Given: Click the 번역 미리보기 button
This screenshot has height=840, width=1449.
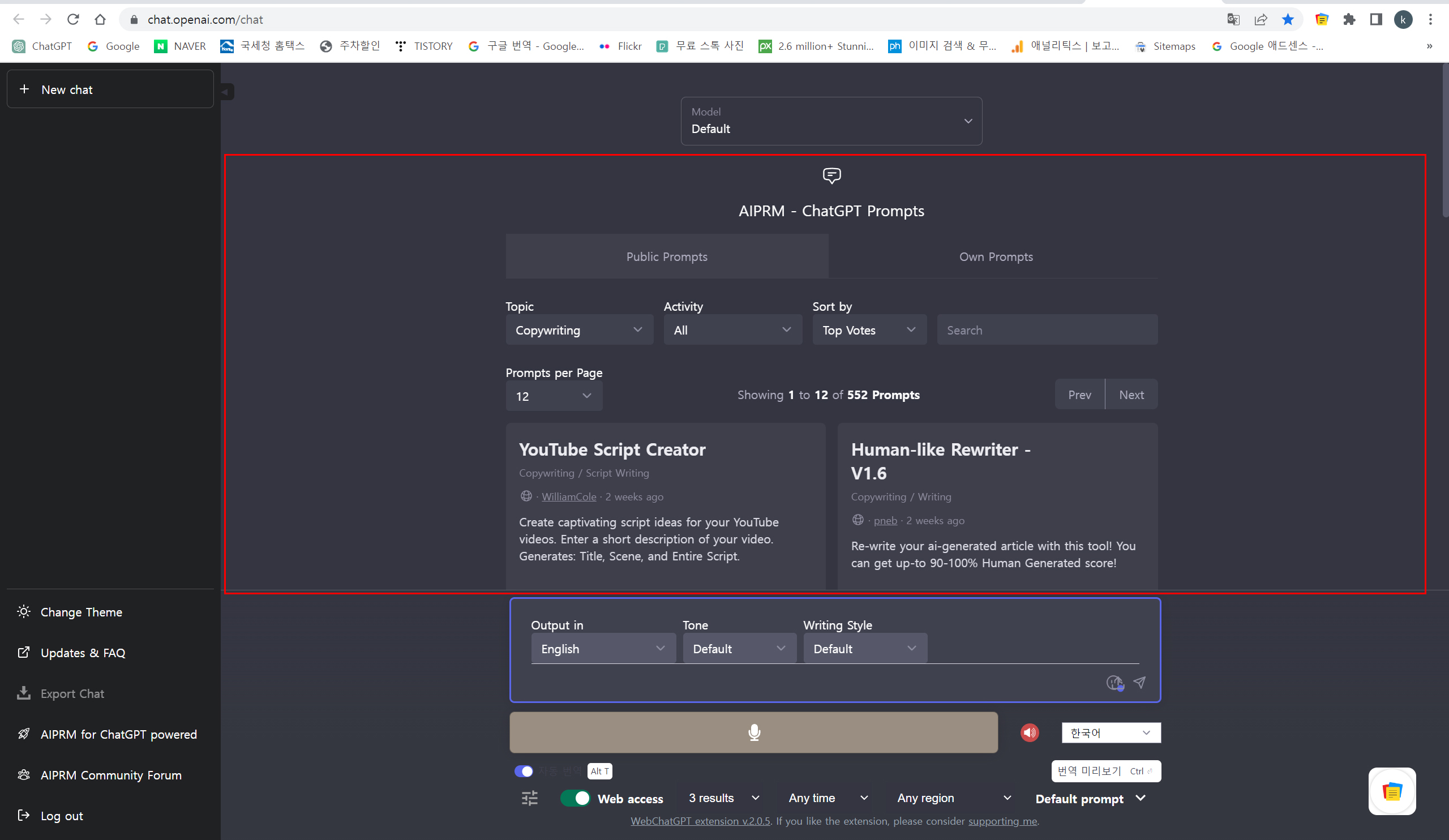Looking at the screenshot, I should pyautogui.click(x=1106, y=771).
